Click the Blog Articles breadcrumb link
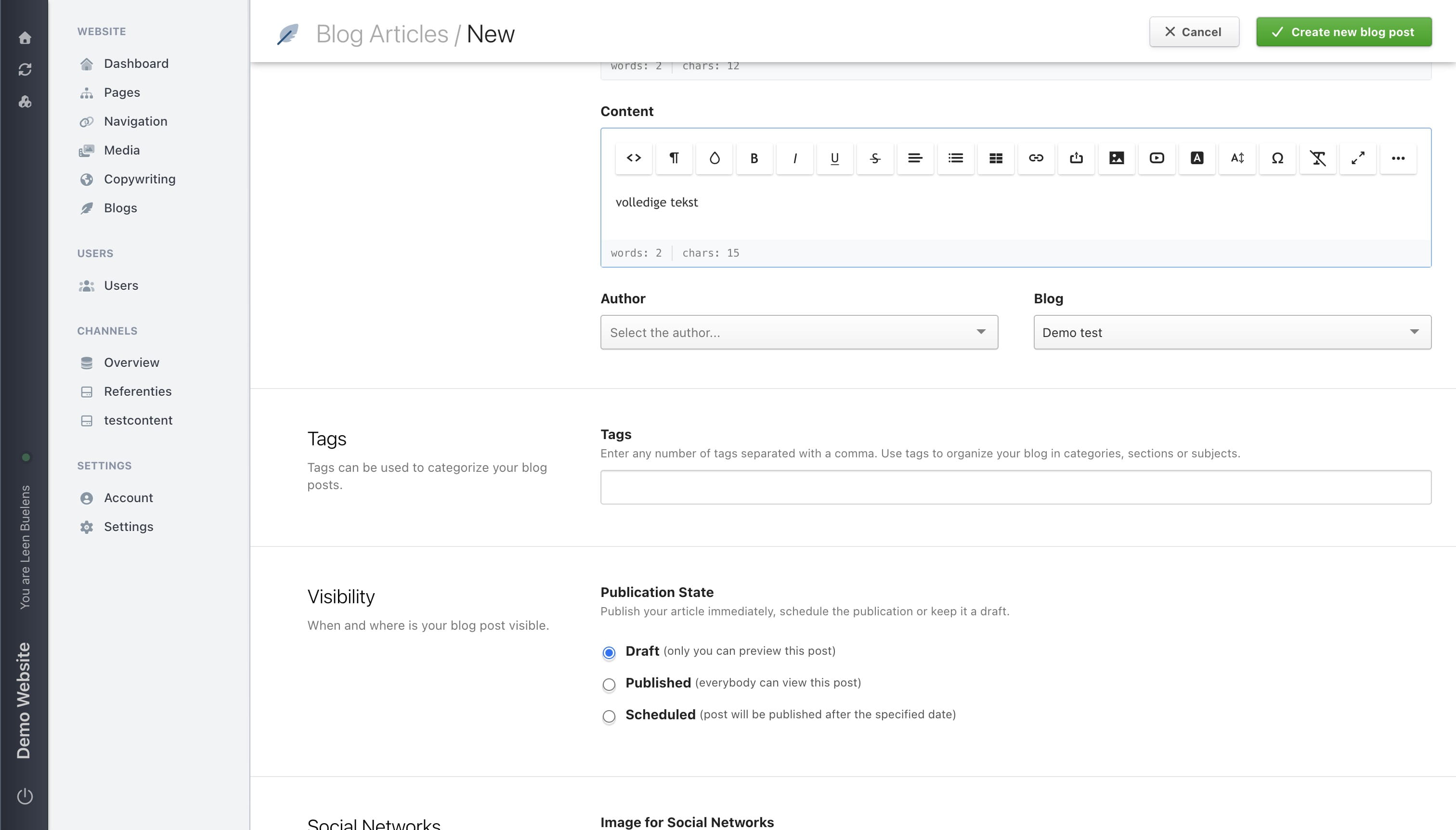Viewport: 1456px width, 830px height. tap(382, 34)
